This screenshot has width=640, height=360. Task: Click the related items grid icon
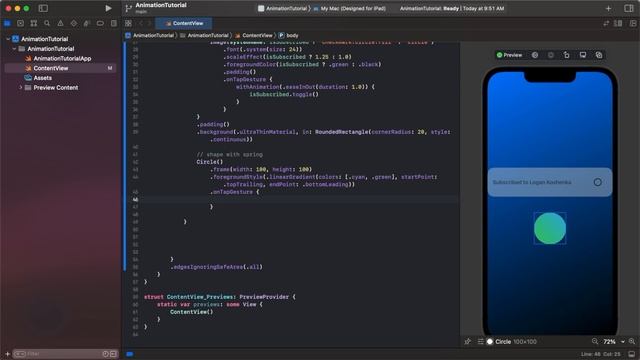coord(128,23)
